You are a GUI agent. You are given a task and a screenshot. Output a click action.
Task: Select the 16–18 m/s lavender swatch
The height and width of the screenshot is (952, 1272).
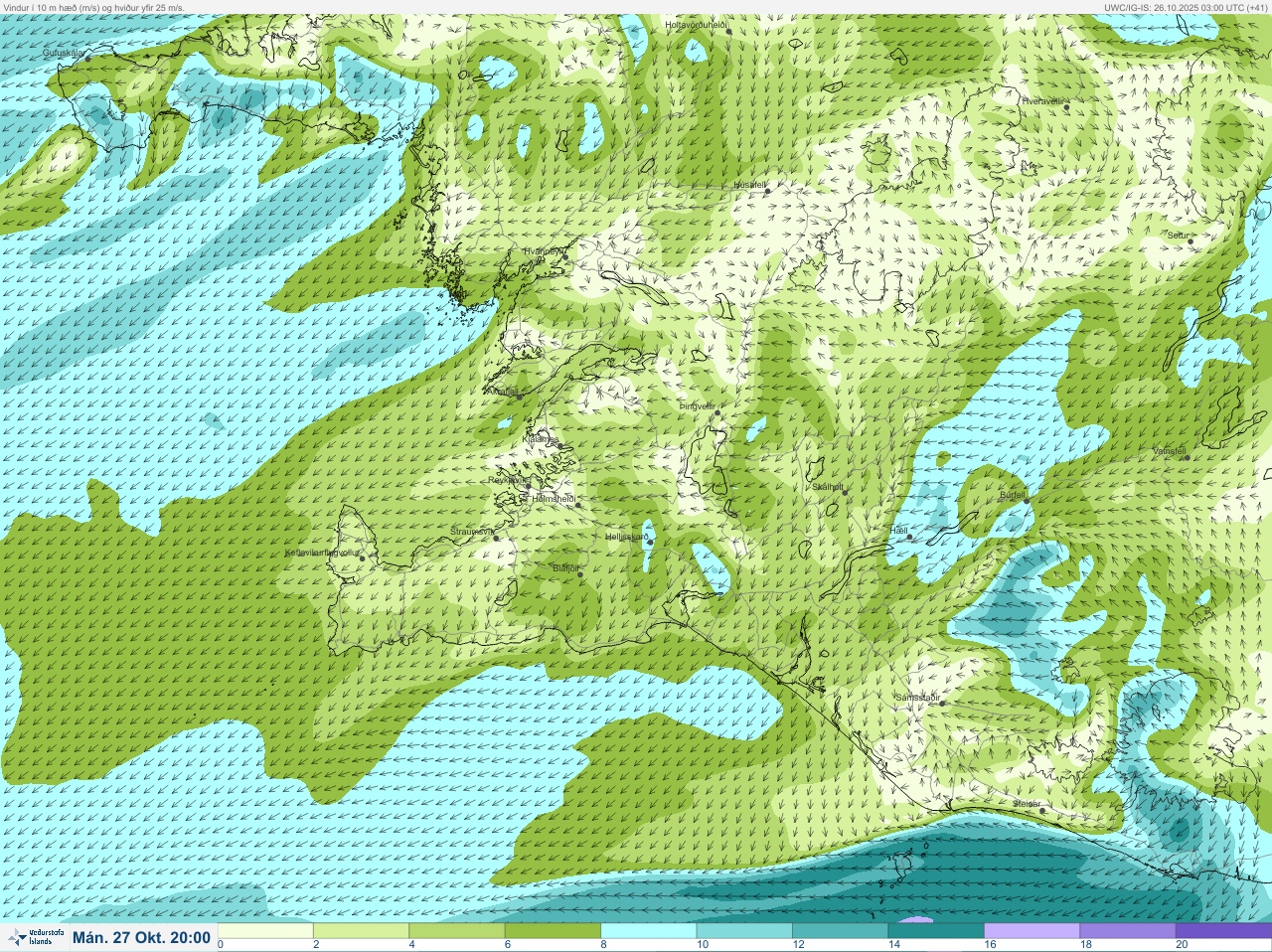click(1033, 931)
